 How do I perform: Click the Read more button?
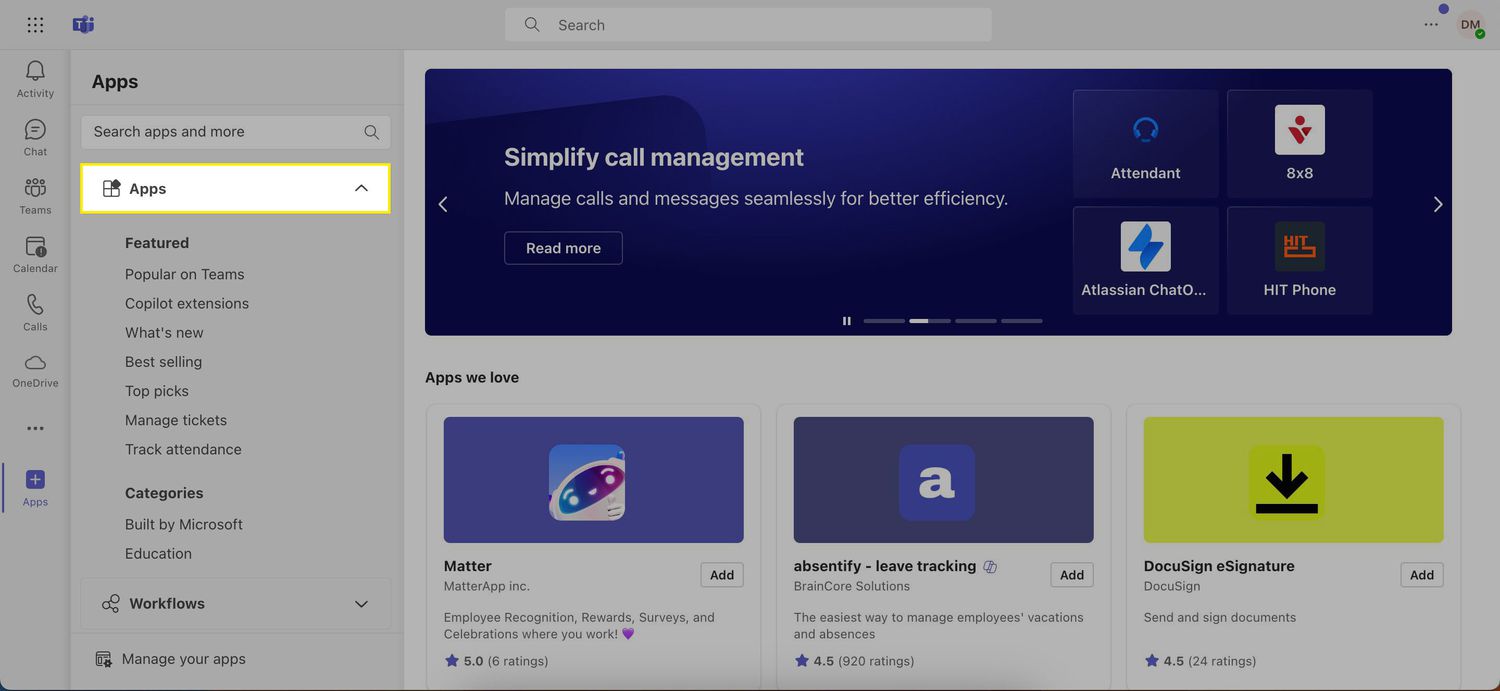tap(563, 248)
